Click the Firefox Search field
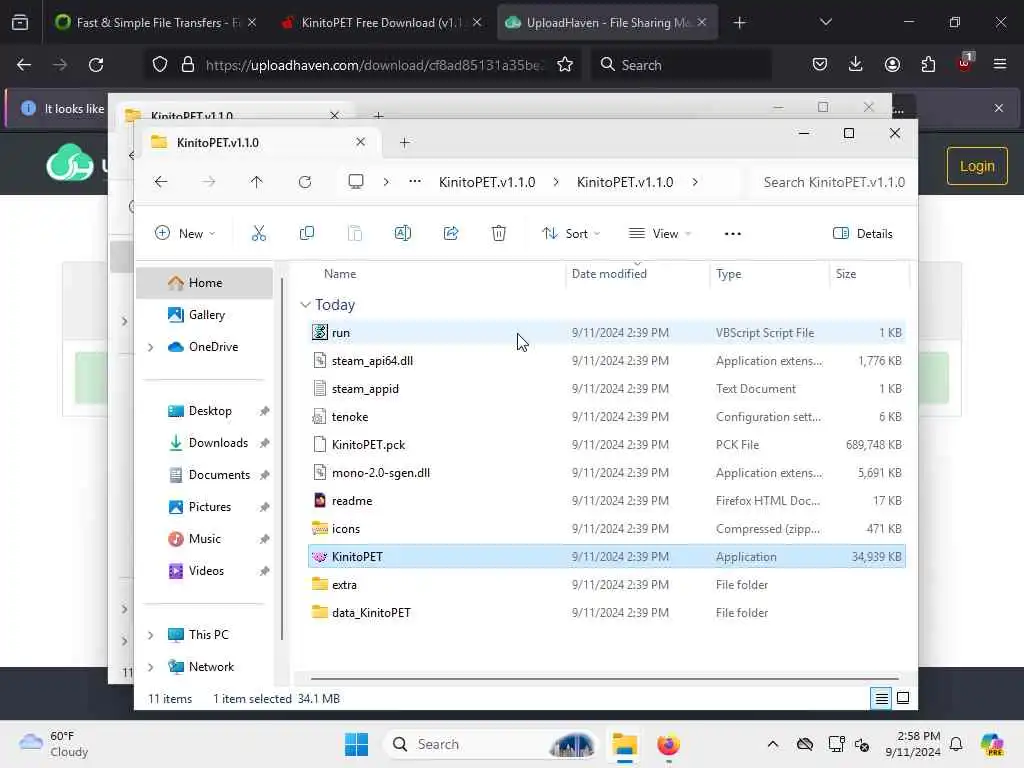This screenshot has width=1024, height=768. tap(681, 65)
